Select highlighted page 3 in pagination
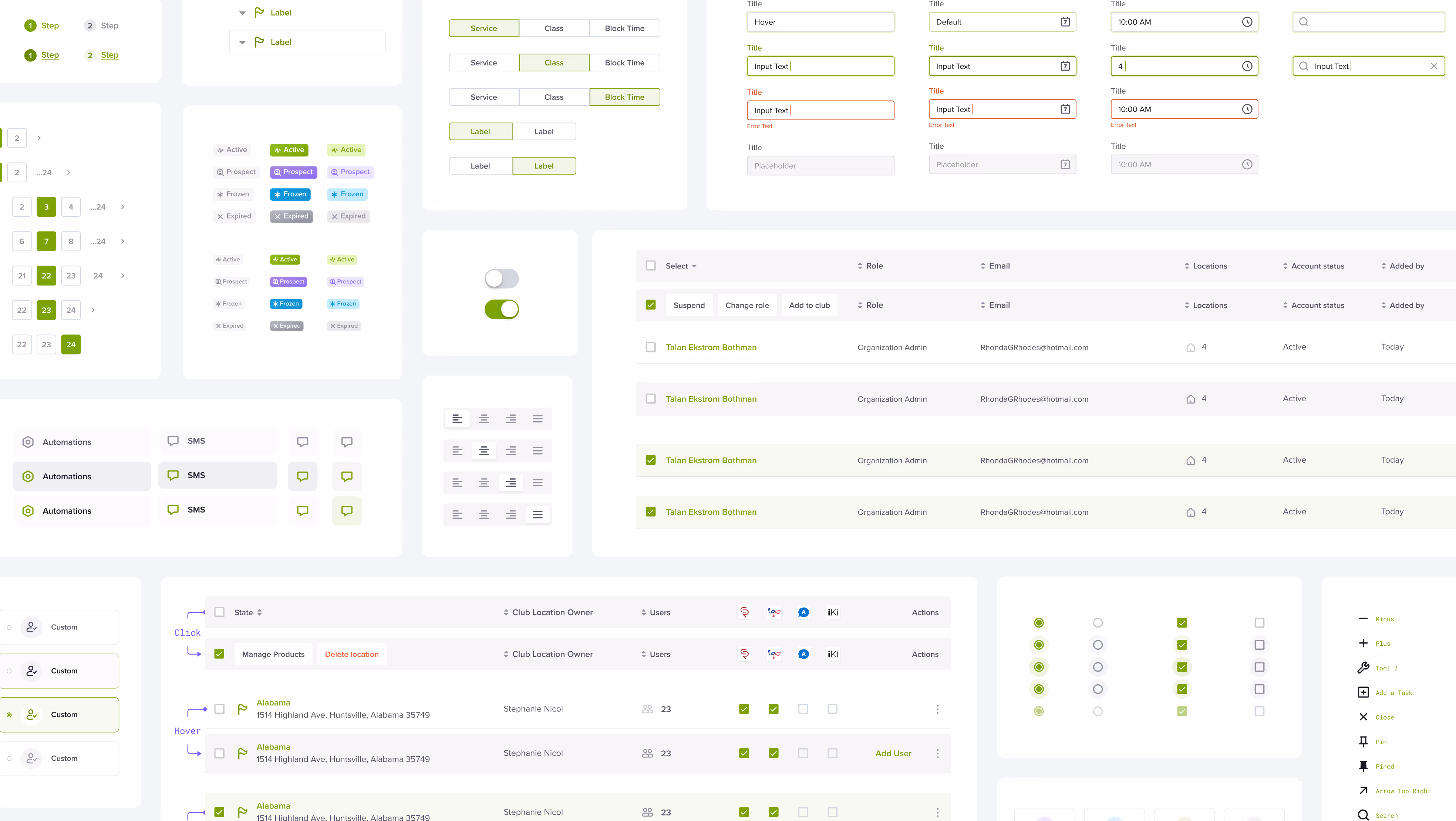Screen dimensions: 1456x821 46,207
